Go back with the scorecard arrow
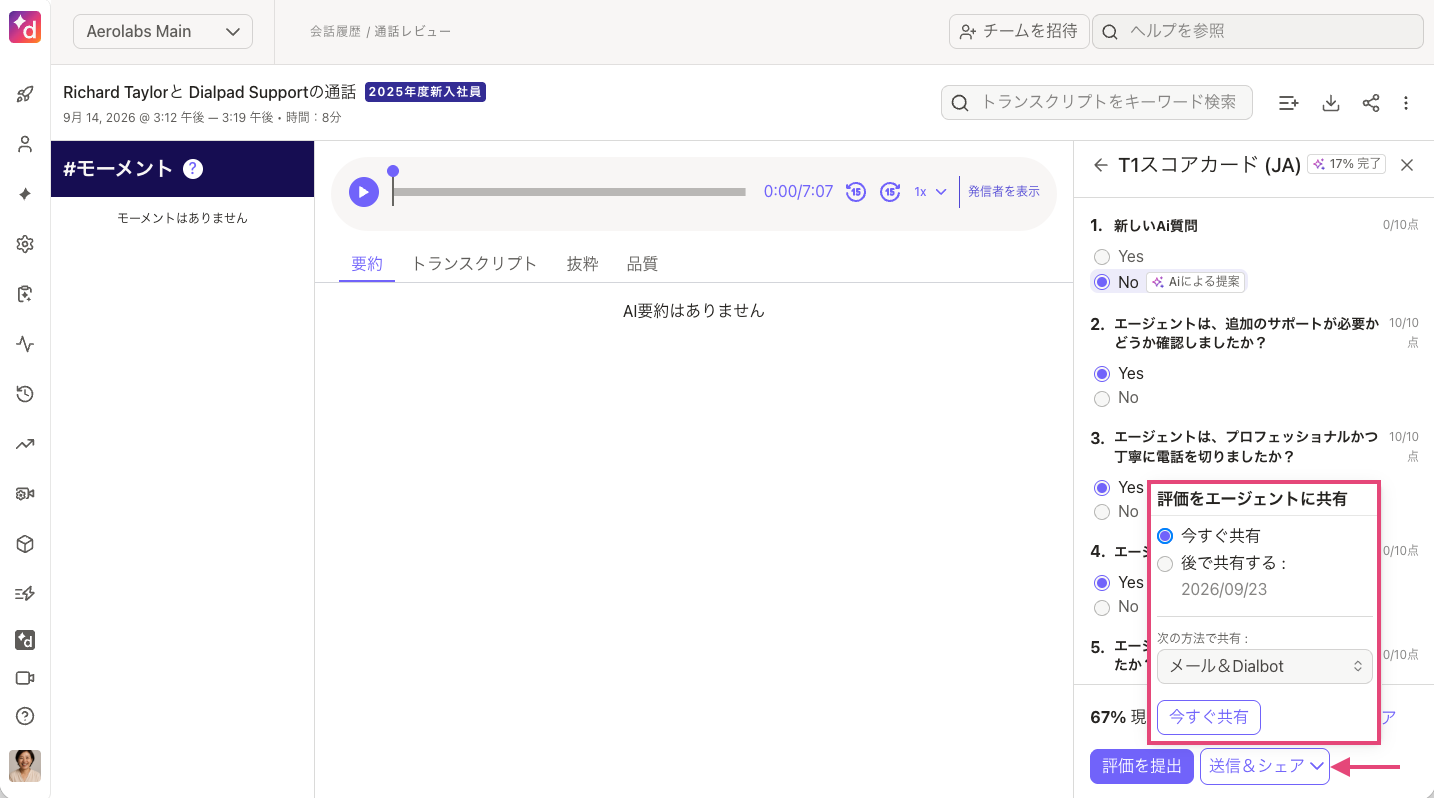The height and width of the screenshot is (798, 1434). pos(1101,165)
